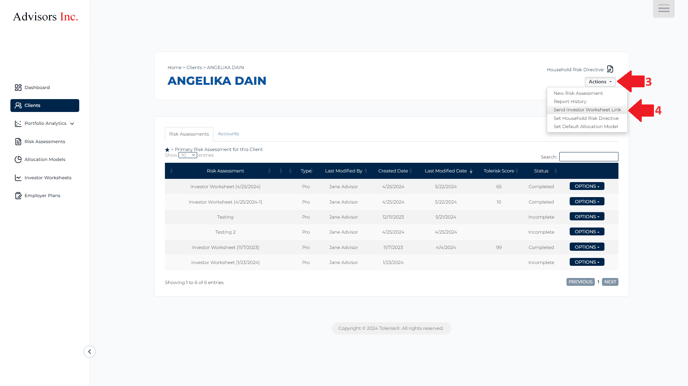The height and width of the screenshot is (386, 688).
Task: Focus the Search input field
Action: 588,157
